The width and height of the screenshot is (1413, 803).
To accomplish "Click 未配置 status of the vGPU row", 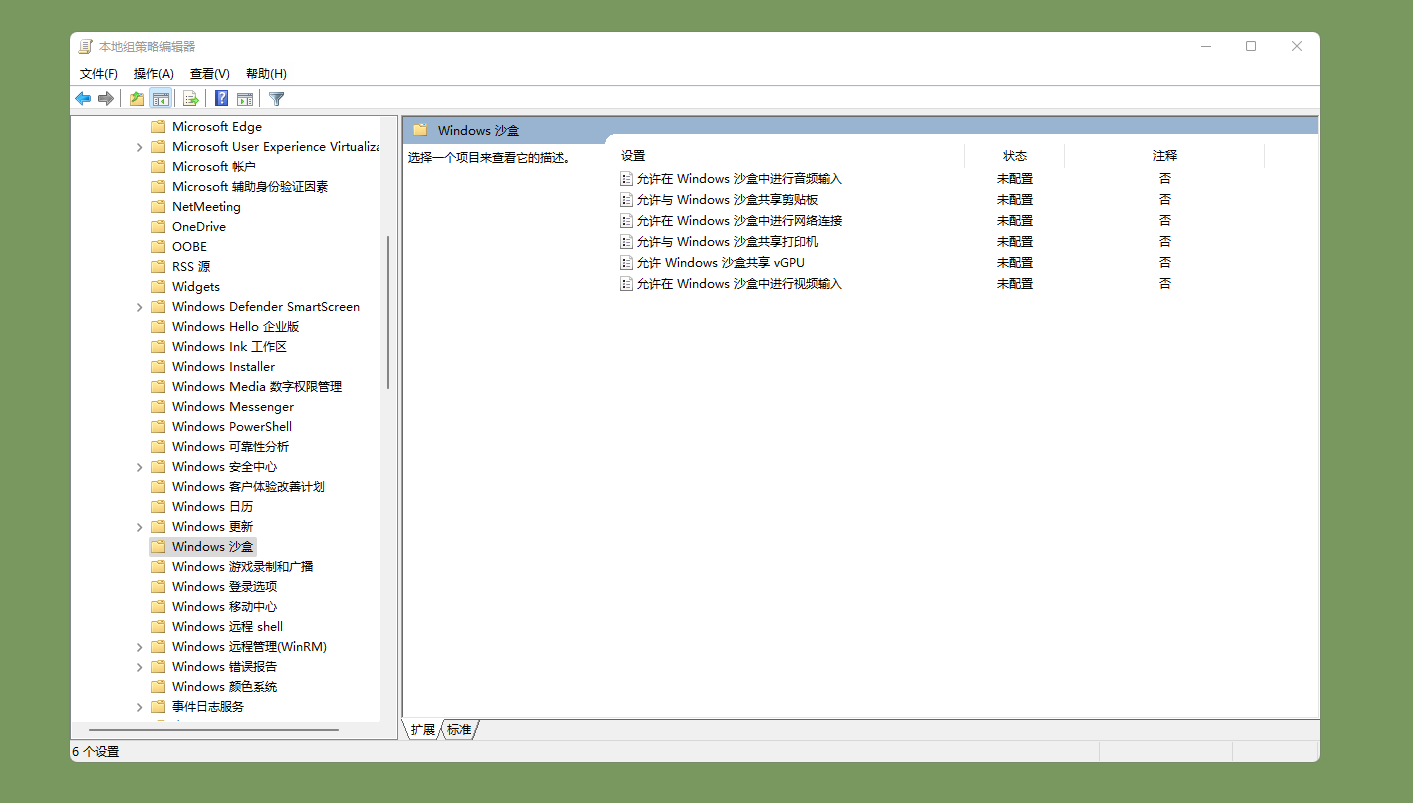I will point(1015,263).
